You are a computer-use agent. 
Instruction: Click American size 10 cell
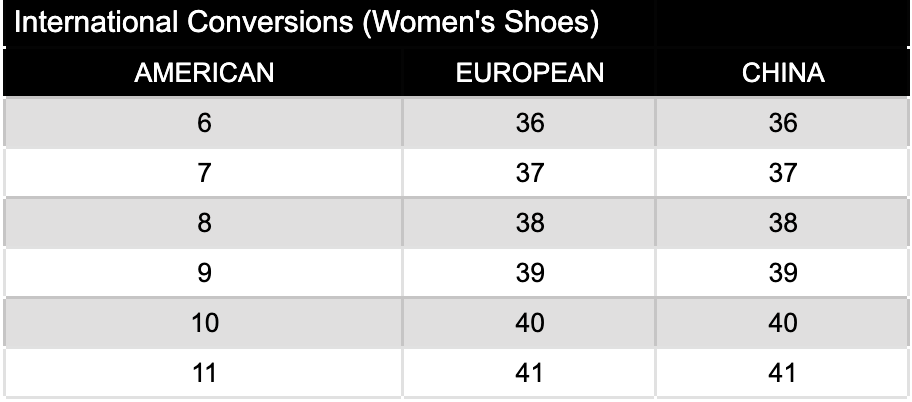pyautogui.click(x=204, y=323)
